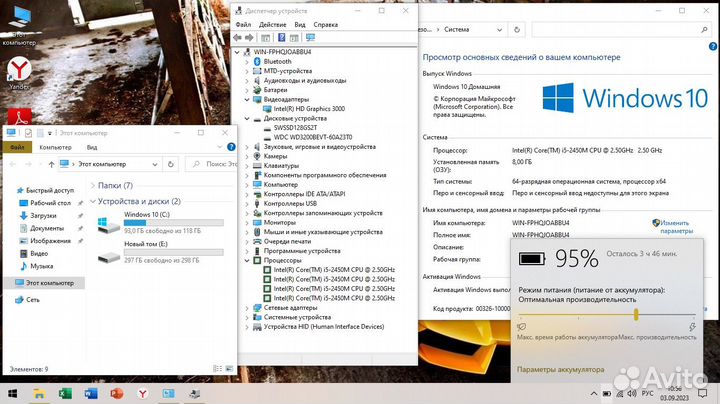This screenshot has height=404, width=720.
Task: Select Intel(R) HD Graphics 3000 adapter
Action: [x=309, y=109]
